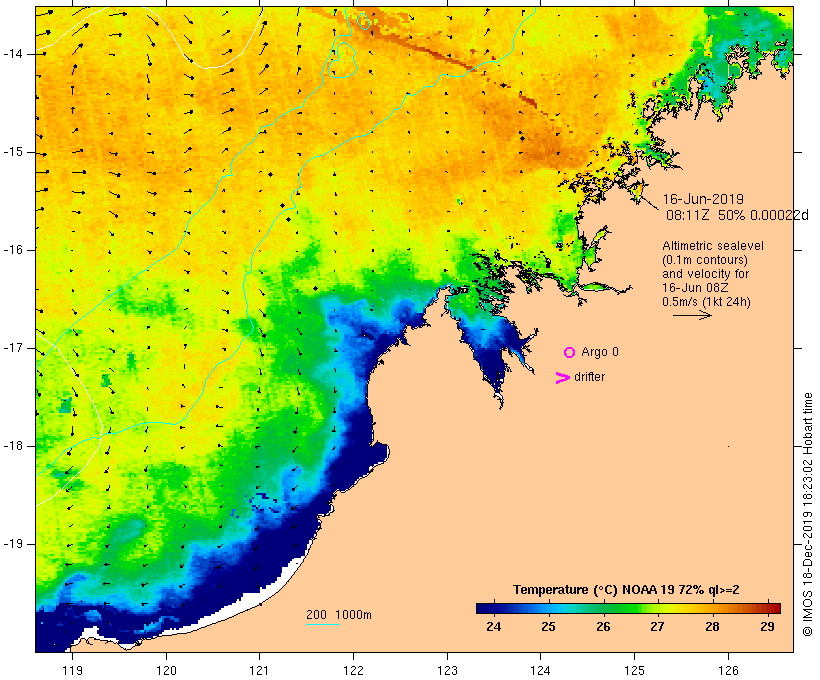
Task: Click the '200 1000m' depth legend label
Action: pos(339,615)
